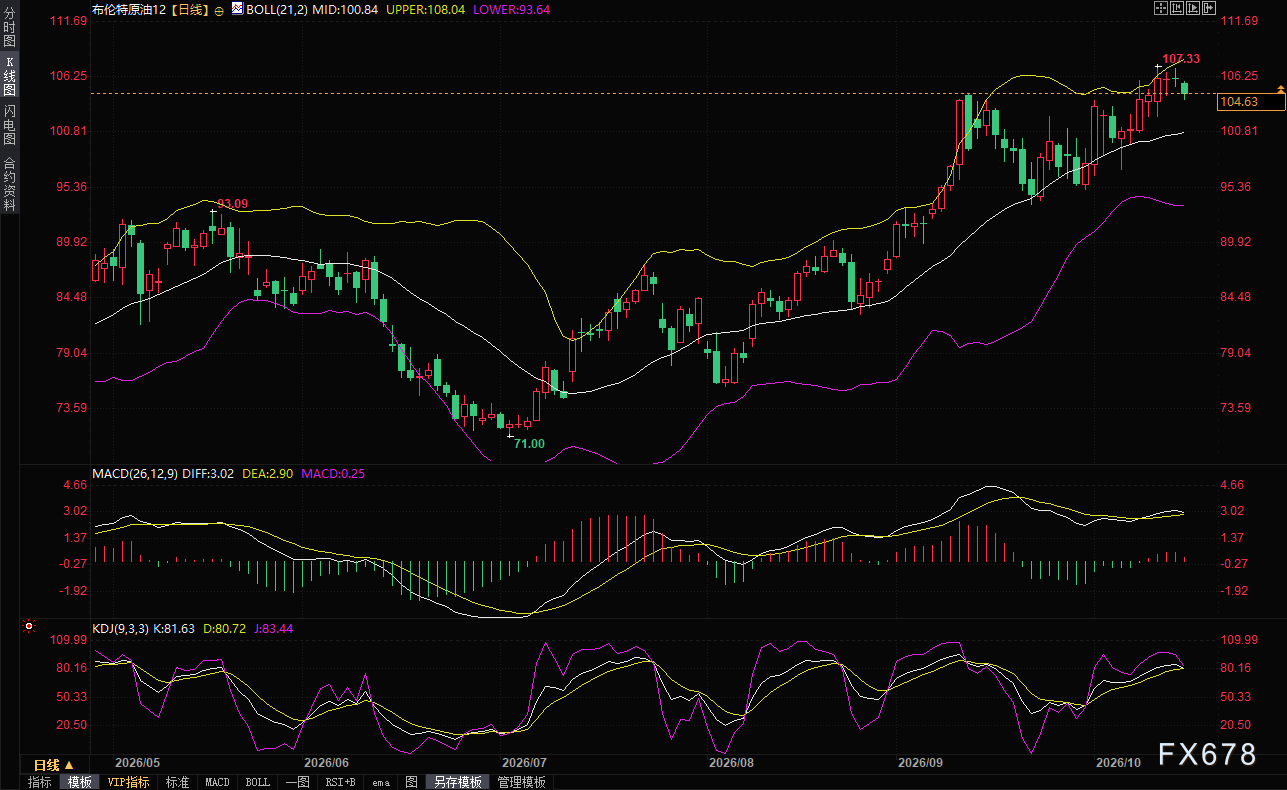This screenshot has width=1287, height=790.
Task: Open the 闪电图 side tab
Action: click(9, 125)
